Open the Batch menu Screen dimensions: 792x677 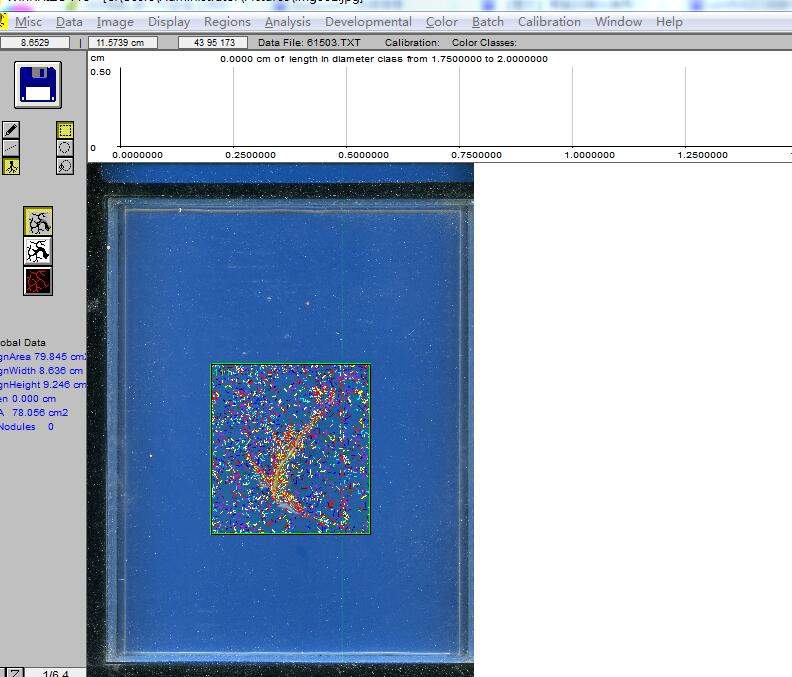pyautogui.click(x=487, y=22)
